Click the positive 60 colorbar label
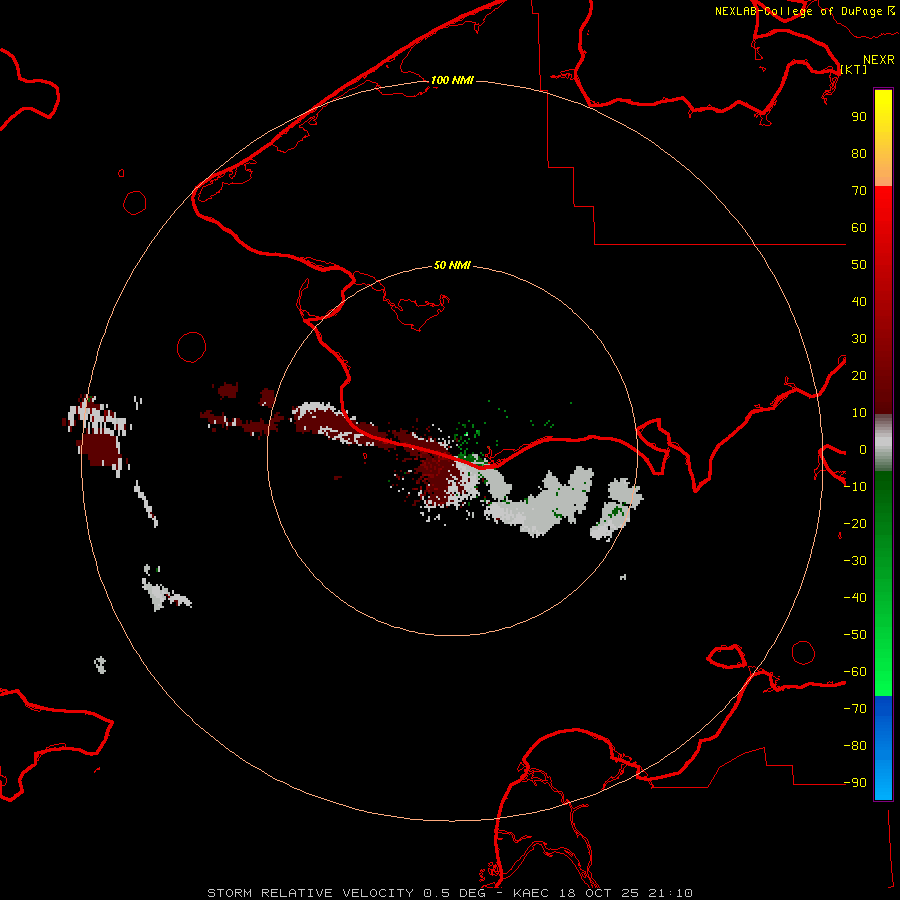The height and width of the screenshot is (900, 900). point(859,227)
